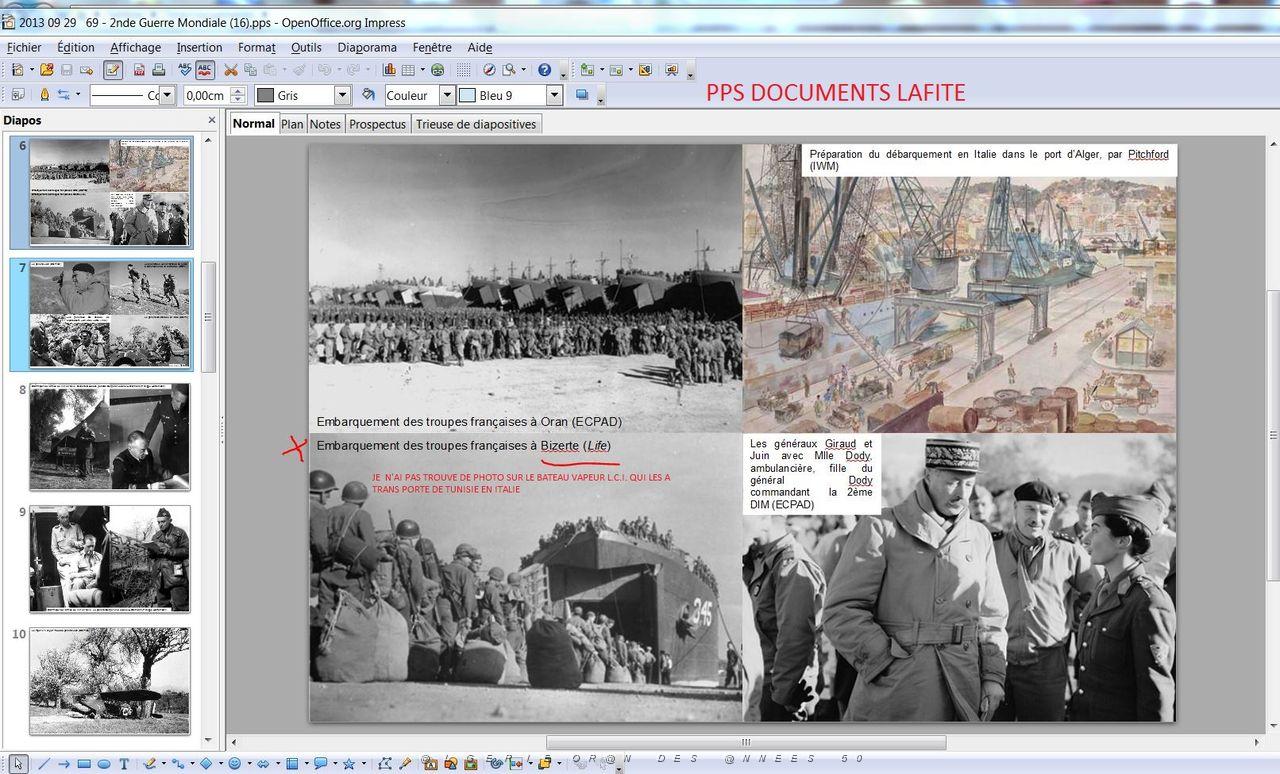Open the Line style dialog (pen icon)
The width and height of the screenshot is (1280, 774).
pyautogui.click(x=44, y=95)
